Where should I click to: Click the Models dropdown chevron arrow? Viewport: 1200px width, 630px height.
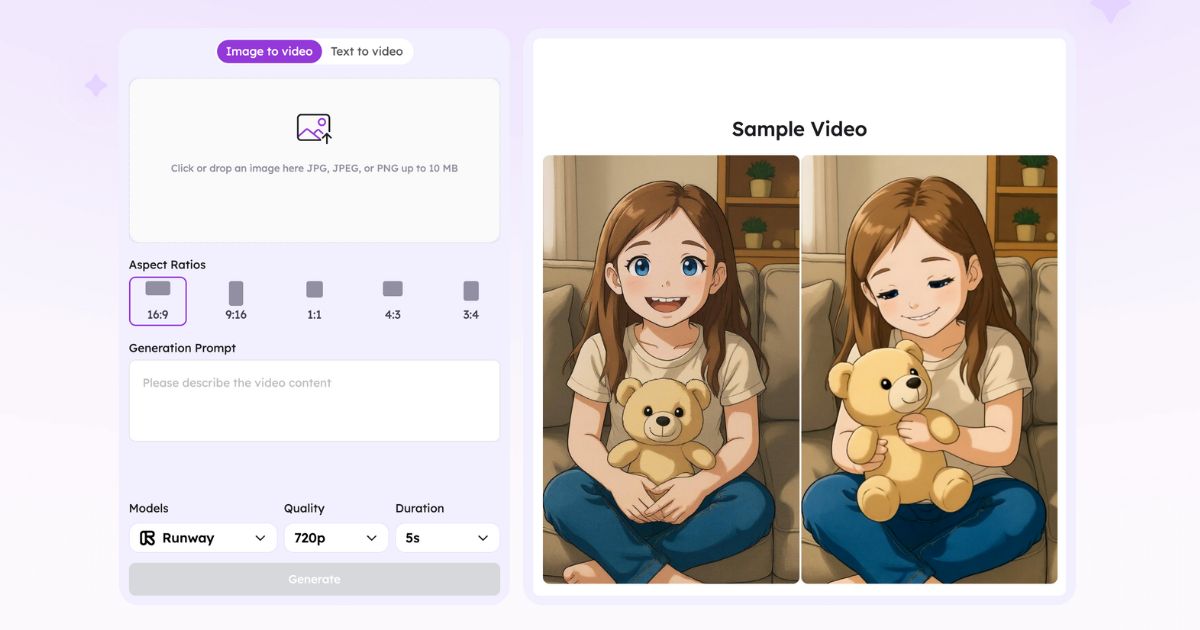[x=260, y=538]
